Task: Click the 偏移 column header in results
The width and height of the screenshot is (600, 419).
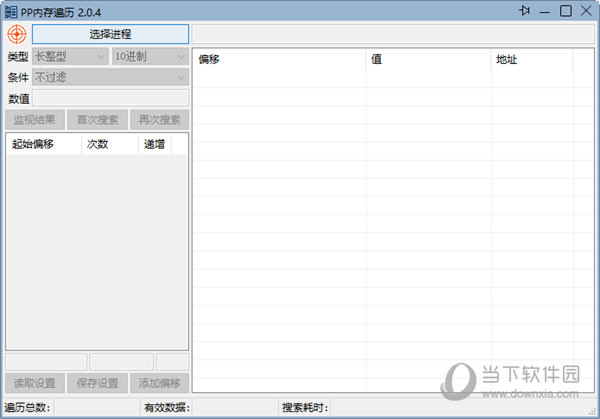Action: (x=279, y=59)
